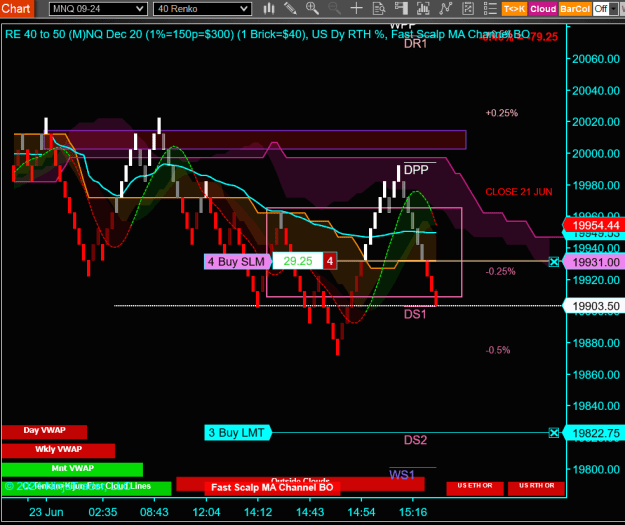Image resolution: width=625 pixels, height=525 pixels.
Task: Click the DS1 pivot label
Action: [415, 315]
